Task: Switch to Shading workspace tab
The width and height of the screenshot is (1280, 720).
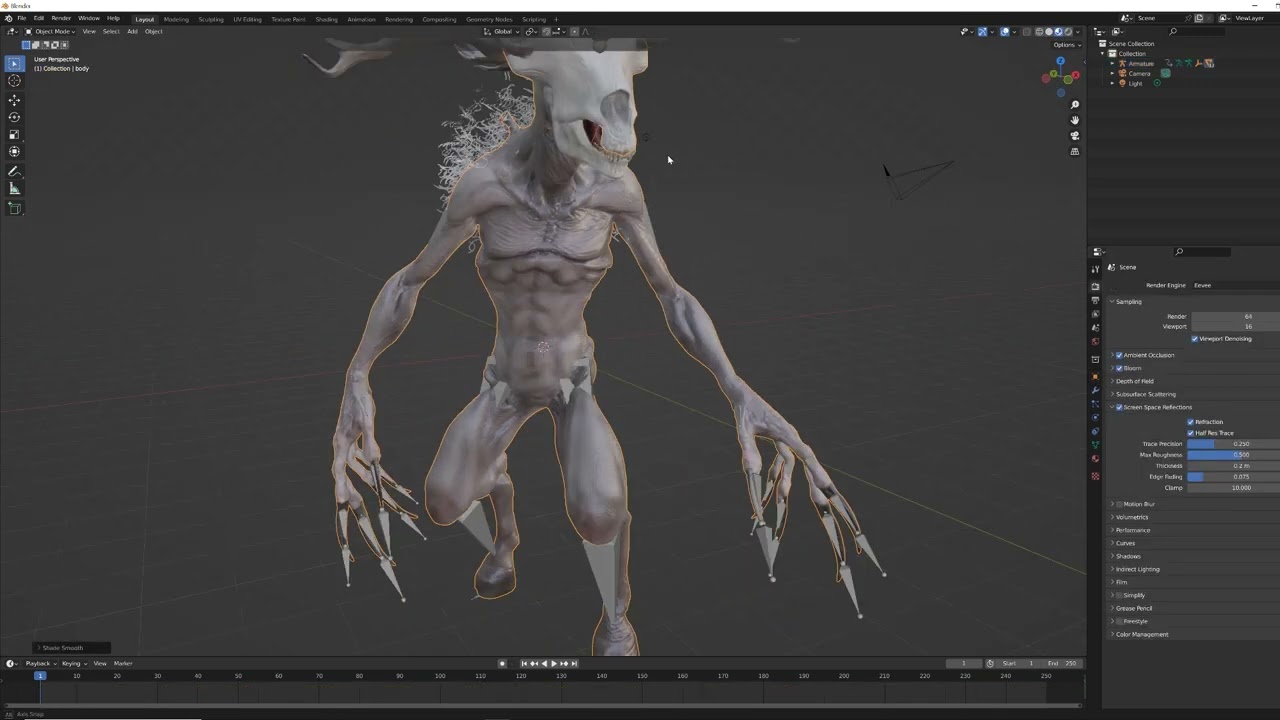Action: click(326, 19)
